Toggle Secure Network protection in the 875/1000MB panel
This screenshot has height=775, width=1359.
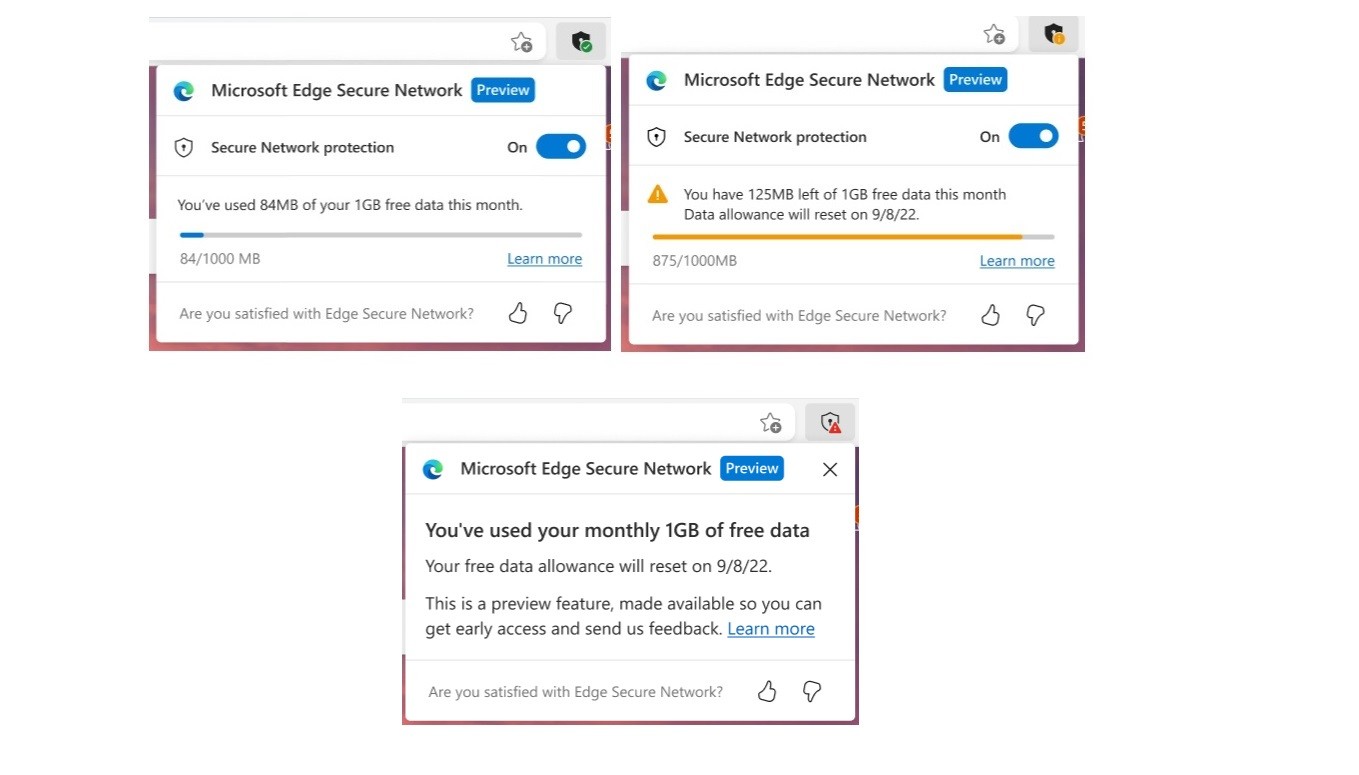(x=1033, y=136)
